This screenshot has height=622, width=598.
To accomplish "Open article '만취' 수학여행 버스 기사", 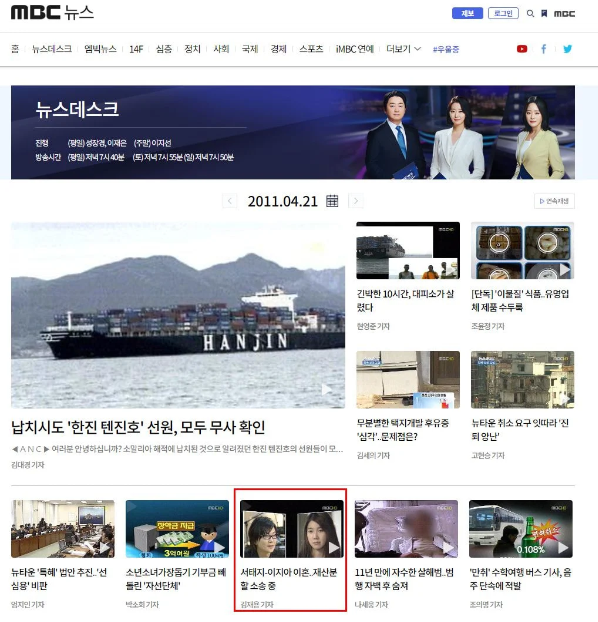I will pyautogui.click(x=521, y=579).
